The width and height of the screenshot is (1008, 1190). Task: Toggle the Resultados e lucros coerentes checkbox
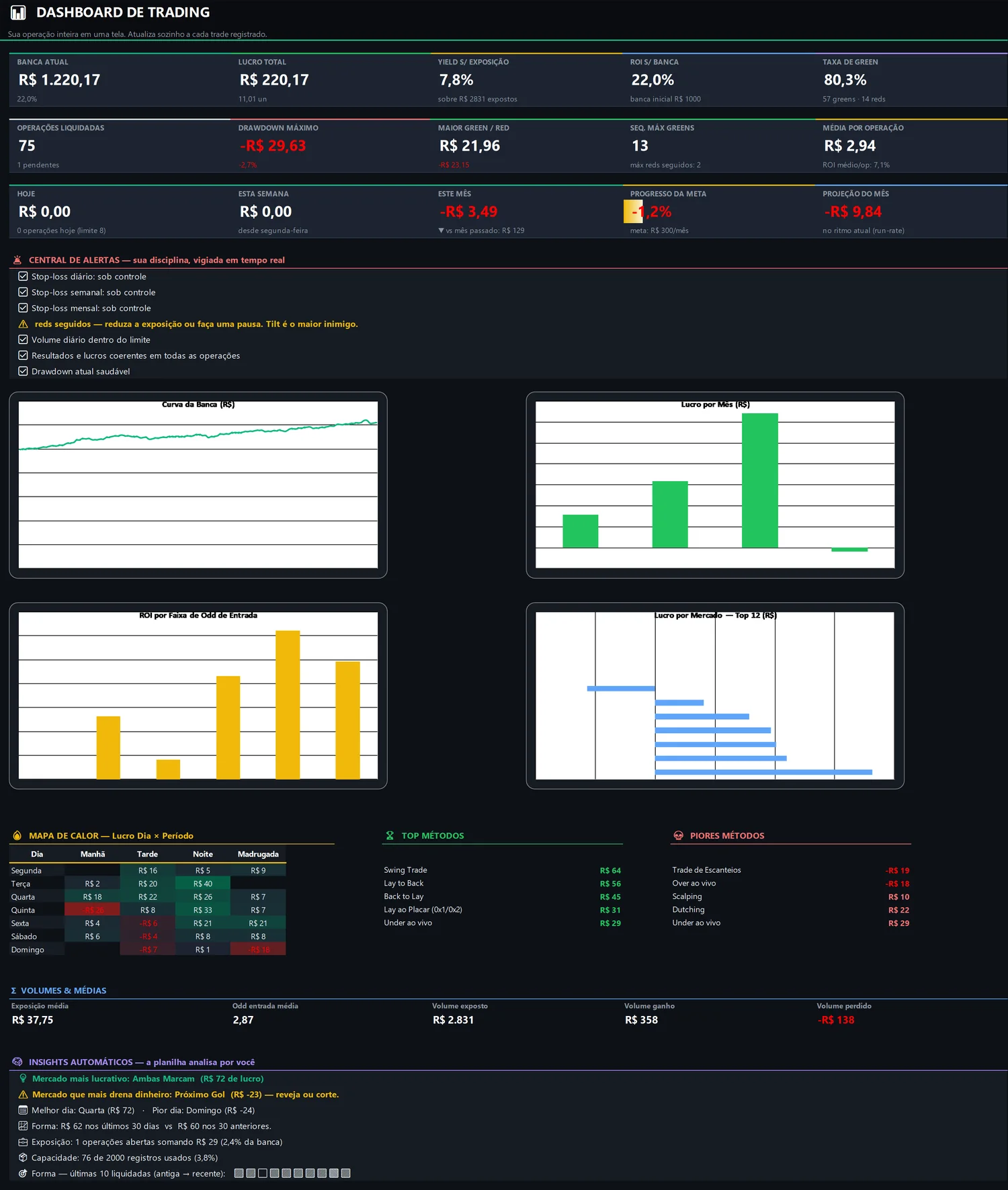click(x=23, y=355)
